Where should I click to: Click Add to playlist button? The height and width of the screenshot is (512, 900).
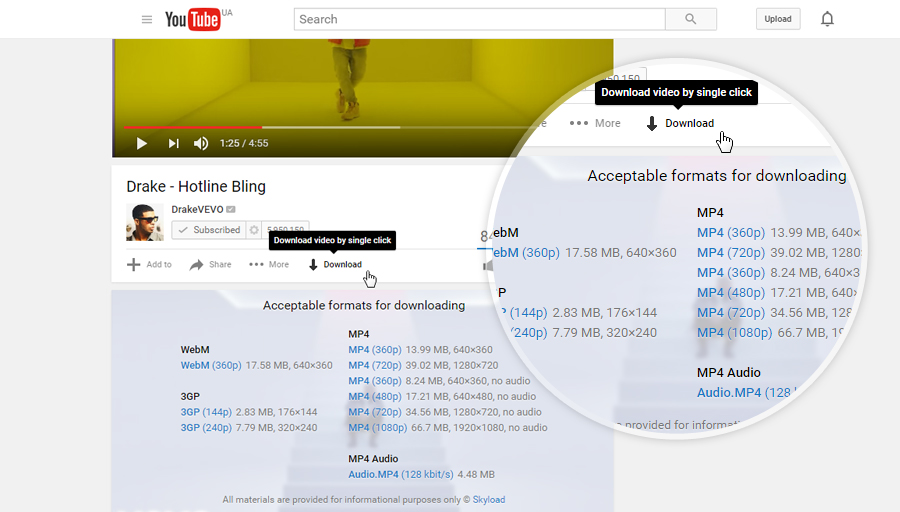click(x=149, y=265)
